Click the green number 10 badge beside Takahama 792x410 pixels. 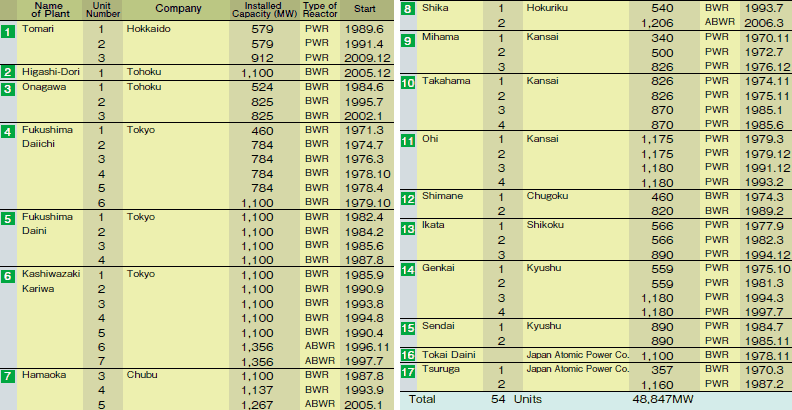click(x=408, y=82)
